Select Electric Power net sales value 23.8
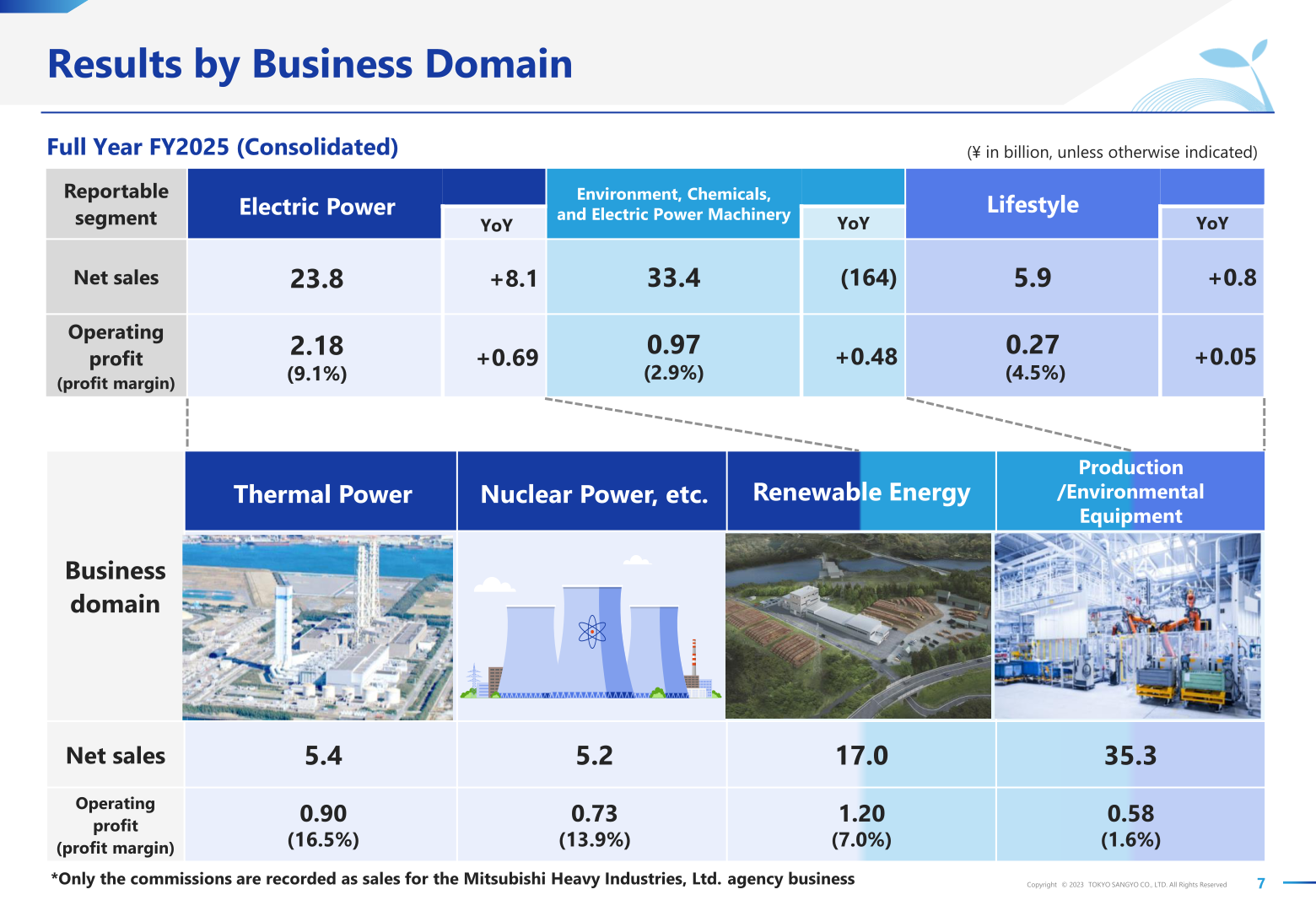The width and height of the screenshot is (1316, 911). [x=316, y=278]
